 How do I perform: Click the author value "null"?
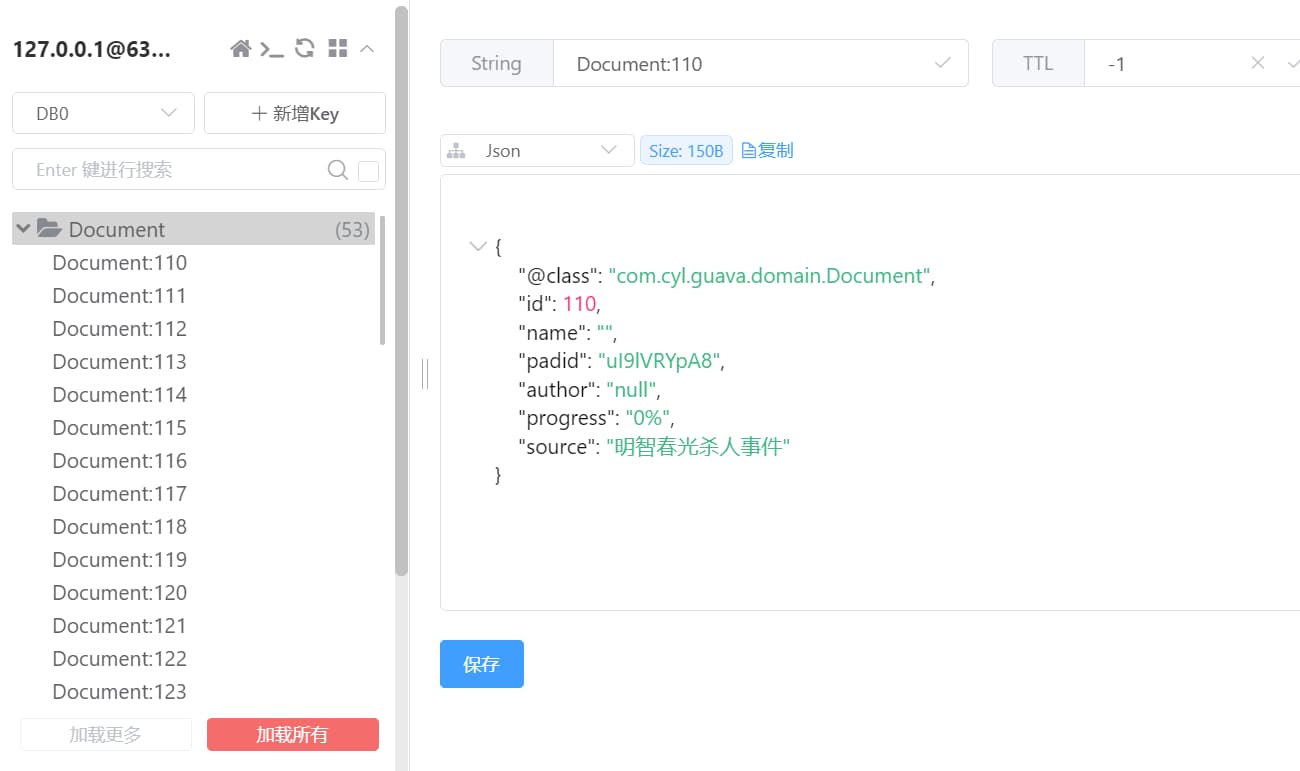[x=630, y=389]
